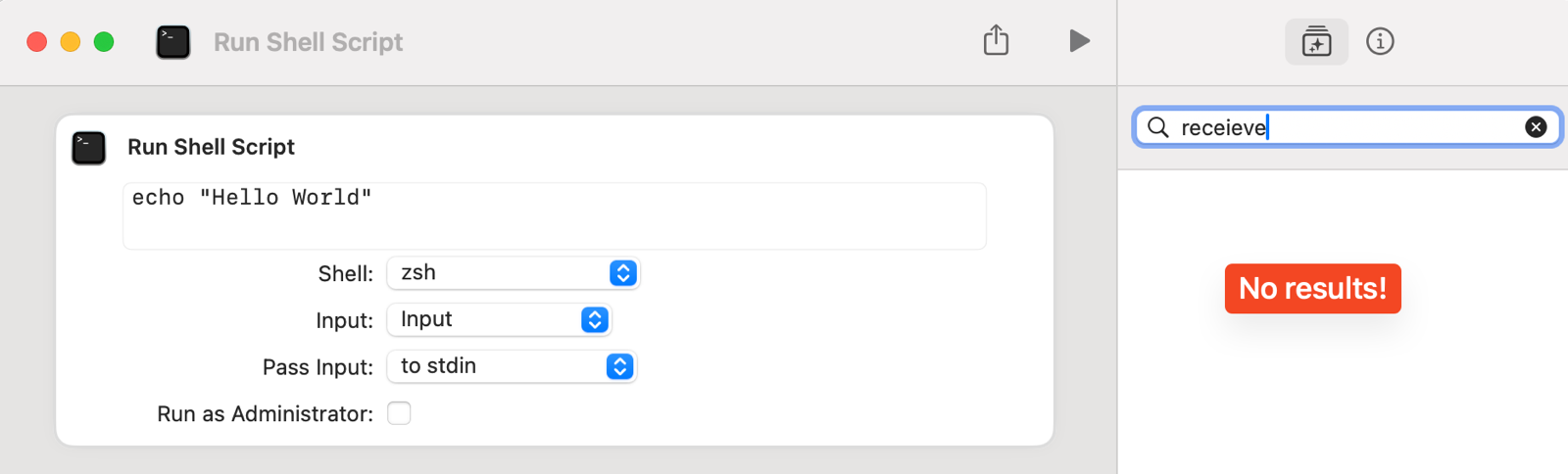Viewport: 1568px width, 474px height.
Task: Expand the Pass Input dropdown
Action: (x=512, y=366)
